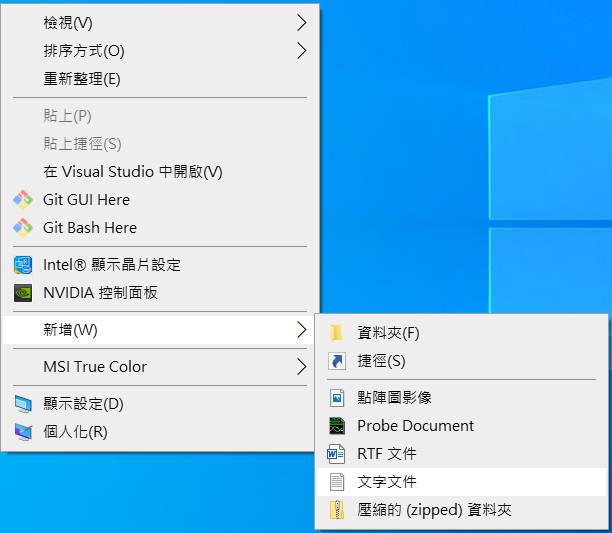Expand the MSI True Color submenu arrow
The height and width of the screenshot is (533, 612).
coord(301,367)
